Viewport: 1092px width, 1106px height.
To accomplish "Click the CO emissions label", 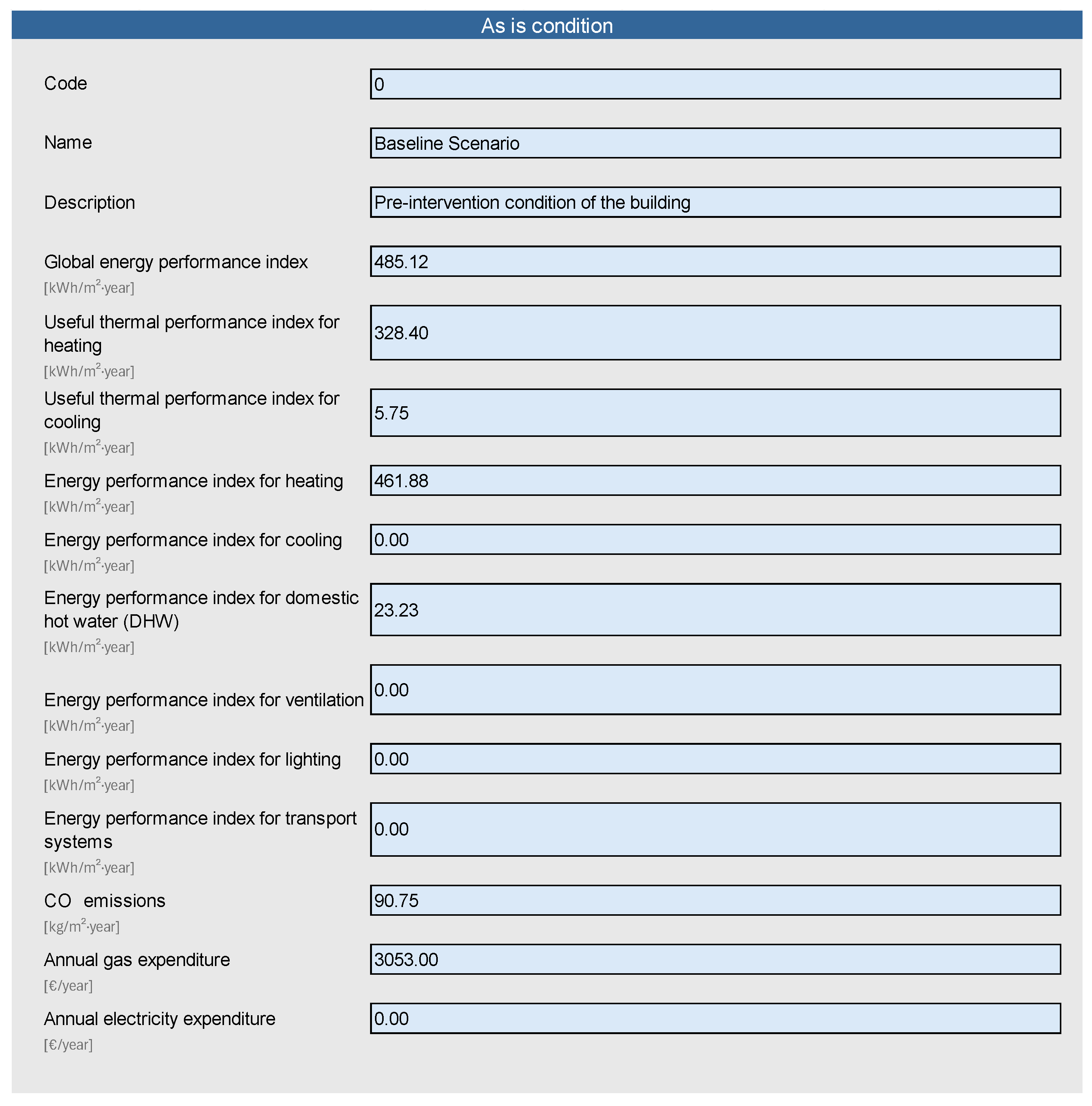I will pos(104,901).
